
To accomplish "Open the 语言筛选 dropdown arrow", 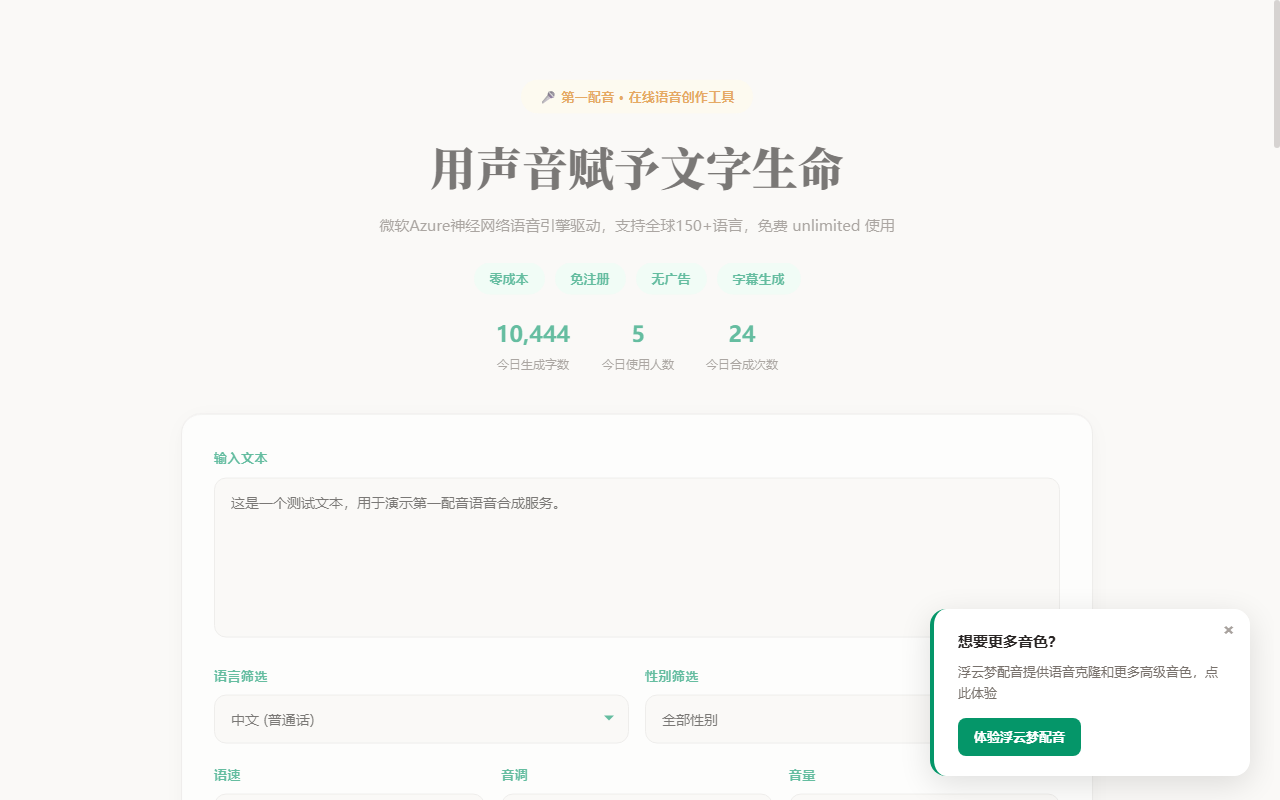I will click(x=609, y=718).
